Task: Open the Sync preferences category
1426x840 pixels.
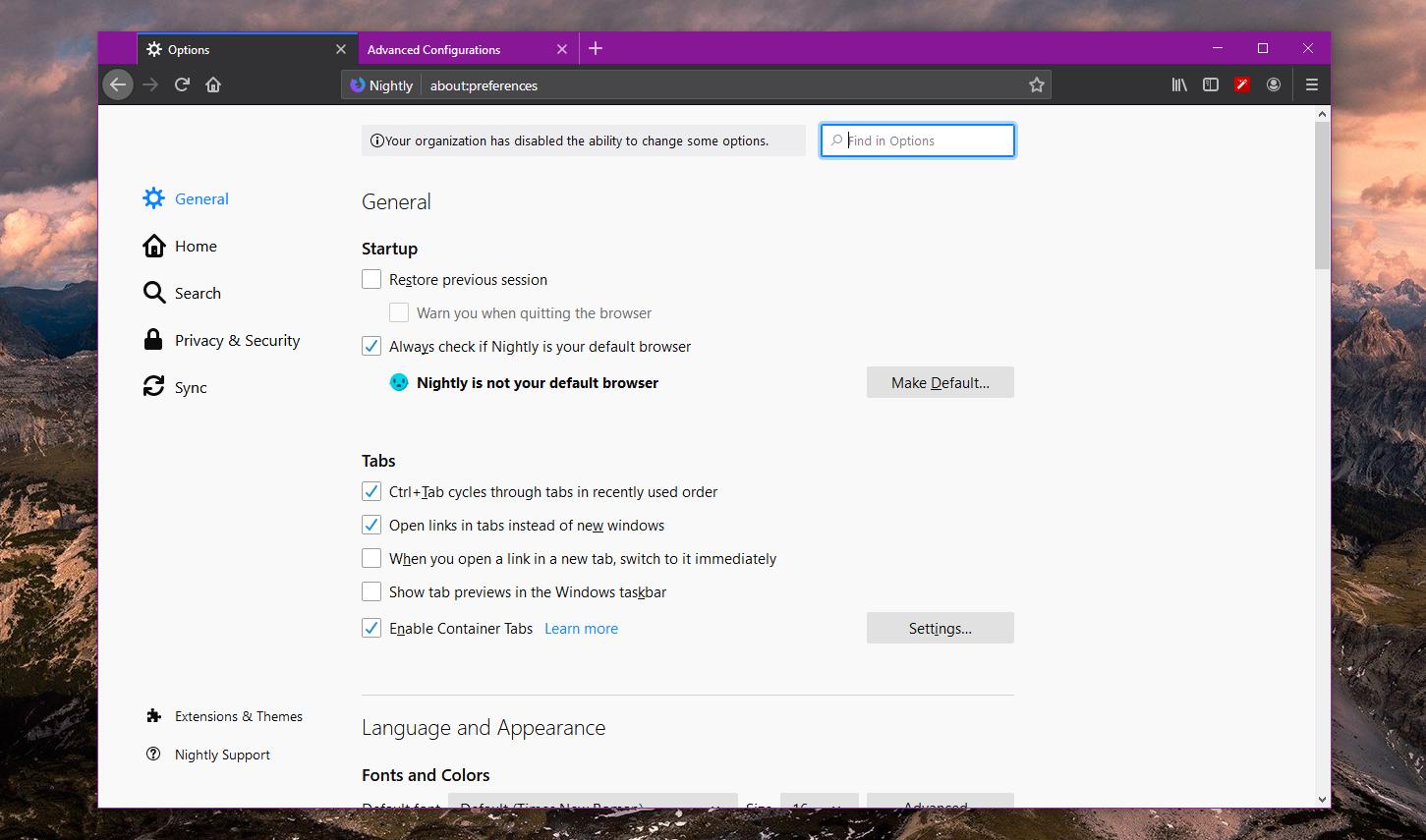Action: tap(175, 387)
